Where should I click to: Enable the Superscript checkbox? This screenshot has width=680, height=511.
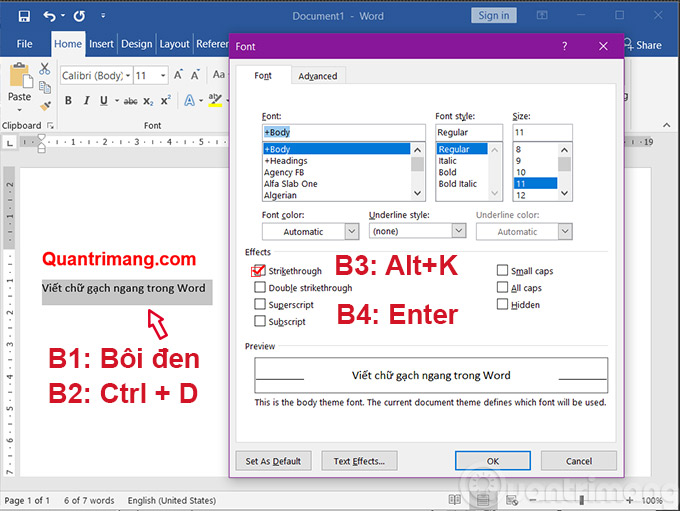coord(260,304)
